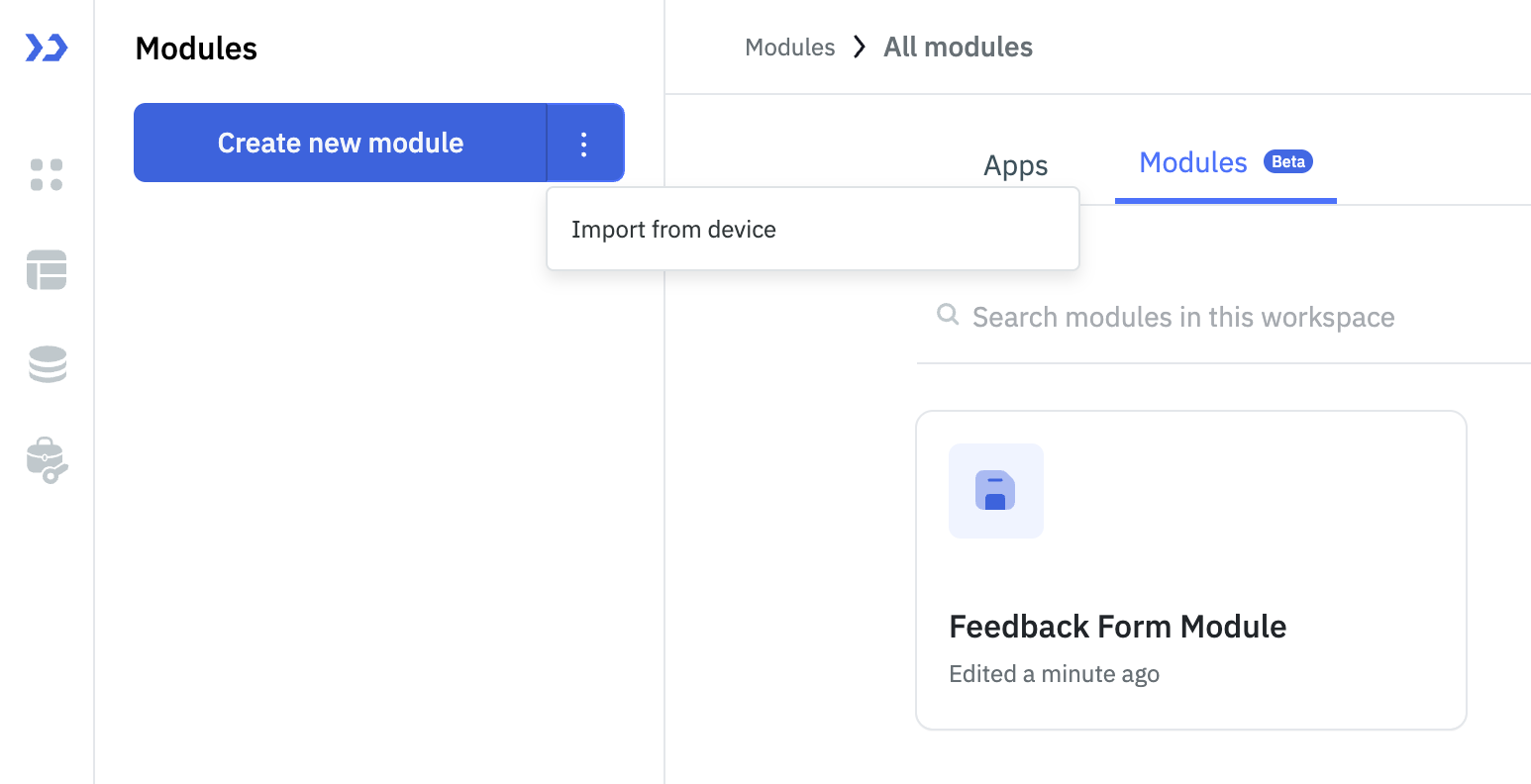Click the Feedback Form Module package icon

pyautogui.click(x=995, y=491)
